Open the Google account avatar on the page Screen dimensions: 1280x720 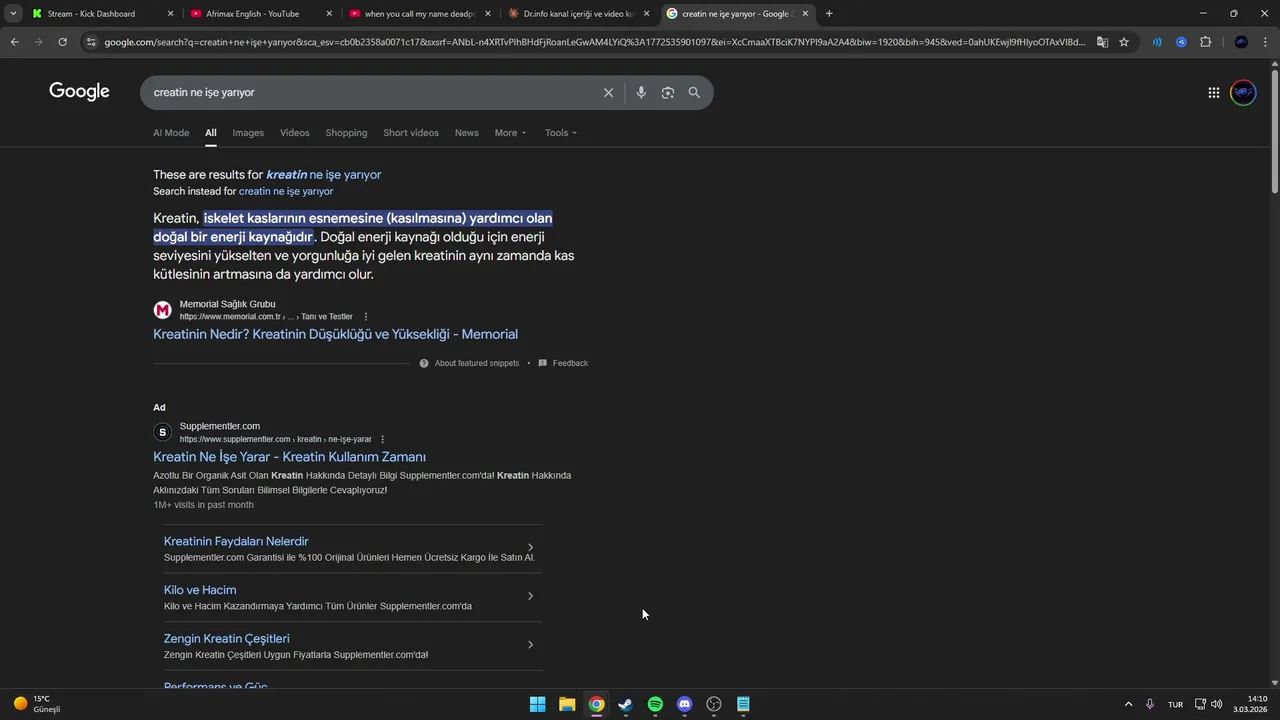1243,93
